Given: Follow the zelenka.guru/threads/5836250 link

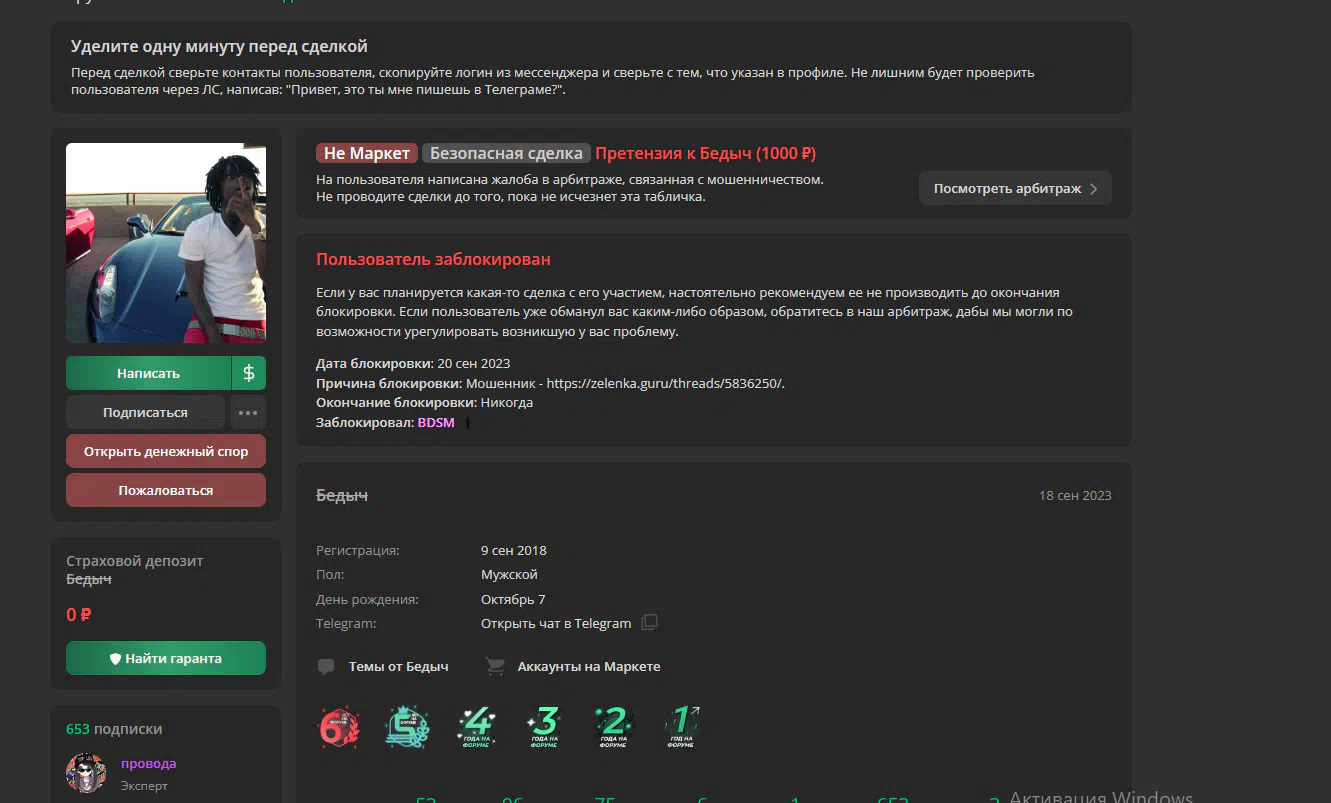Looking at the screenshot, I should pos(665,383).
